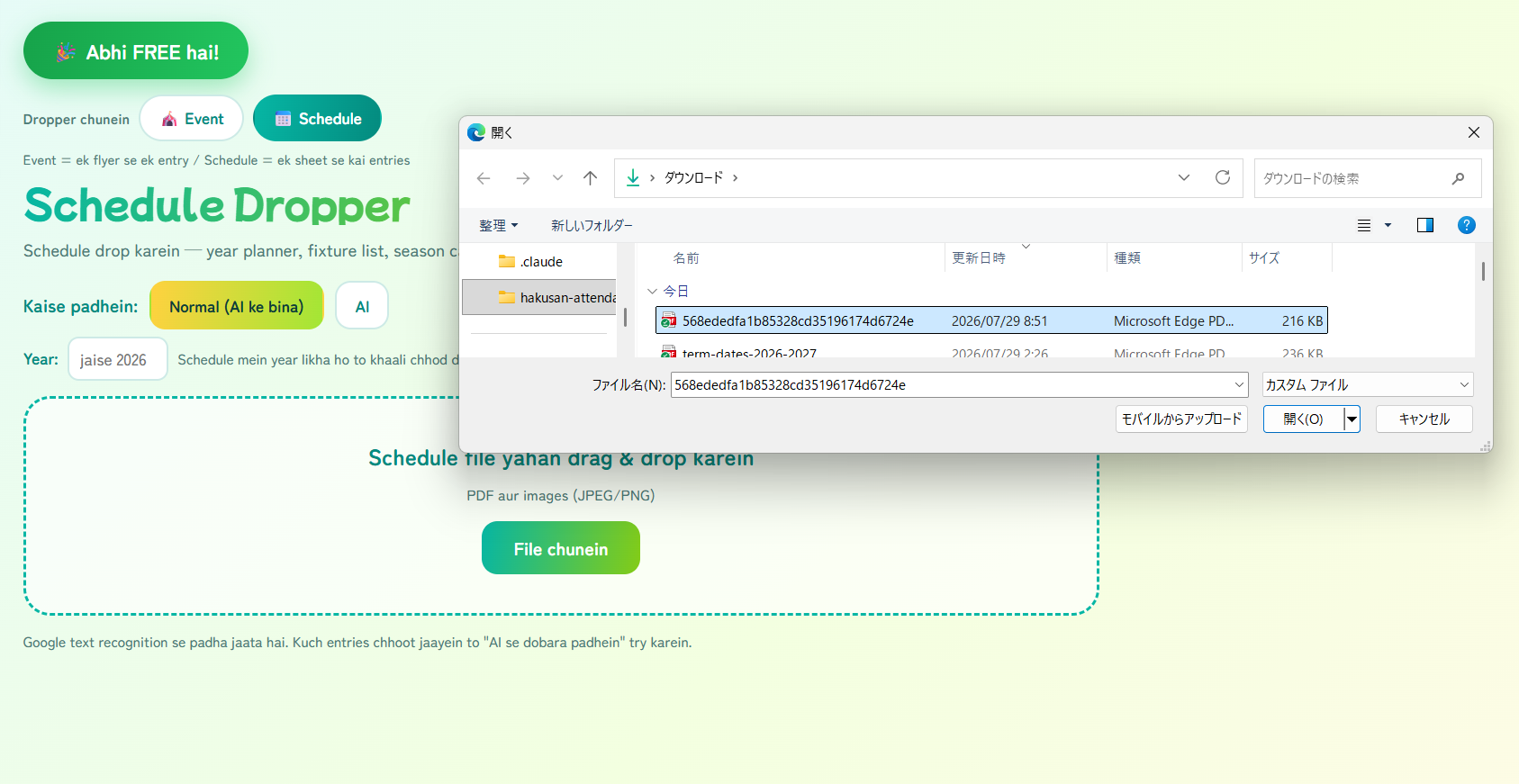The height and width of the screenshot is (784, 1519).
Task: Open the blue help icon
Action: [1466, 225]
